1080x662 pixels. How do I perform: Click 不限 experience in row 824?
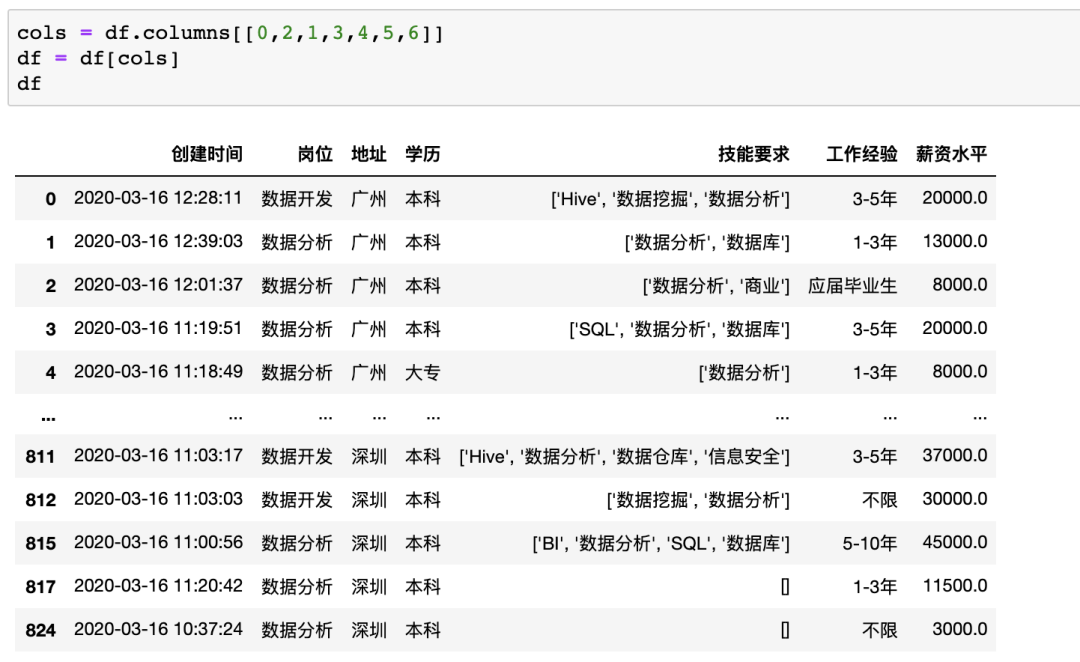880,630
